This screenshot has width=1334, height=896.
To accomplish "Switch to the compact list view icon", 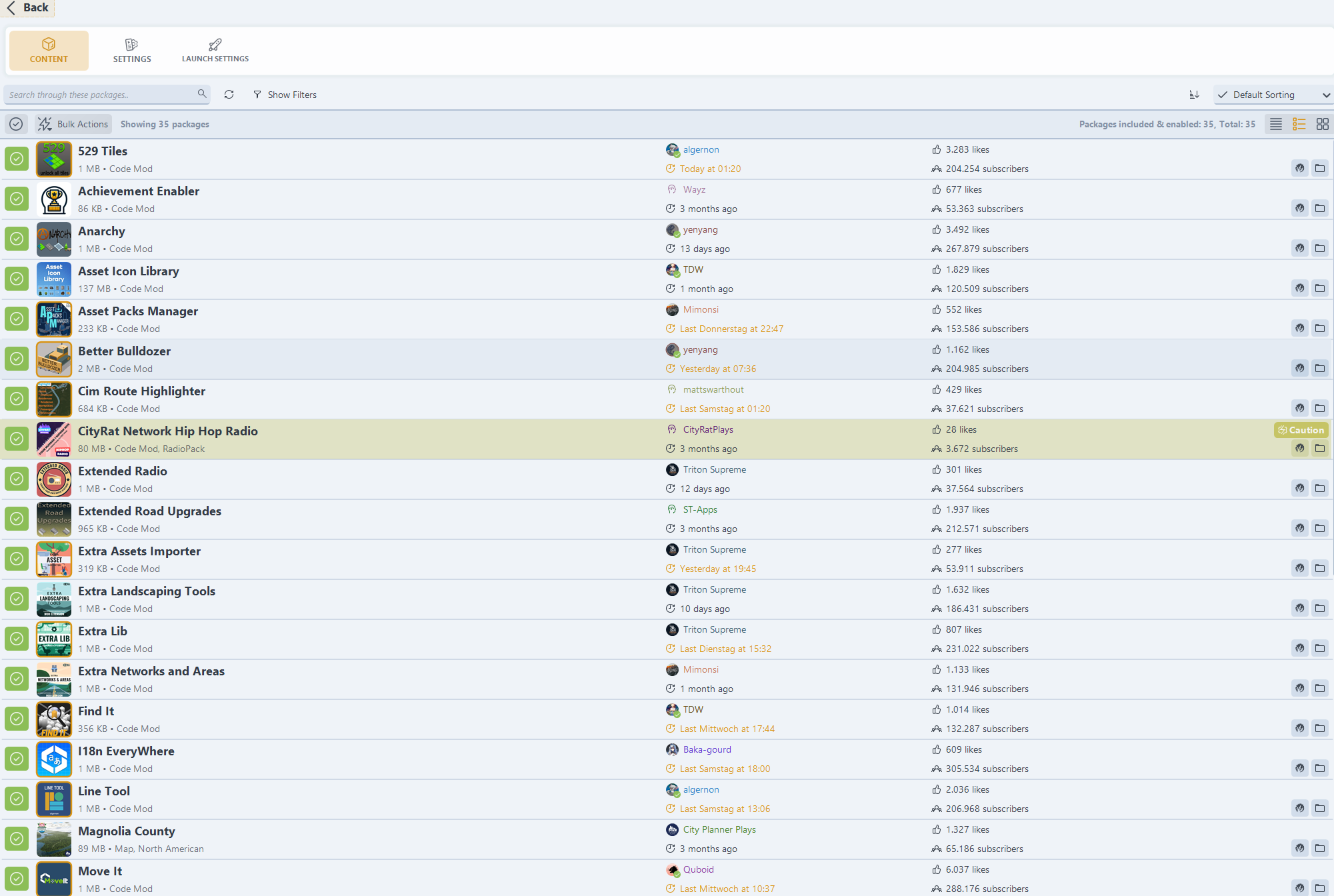I will (1276, 124).
